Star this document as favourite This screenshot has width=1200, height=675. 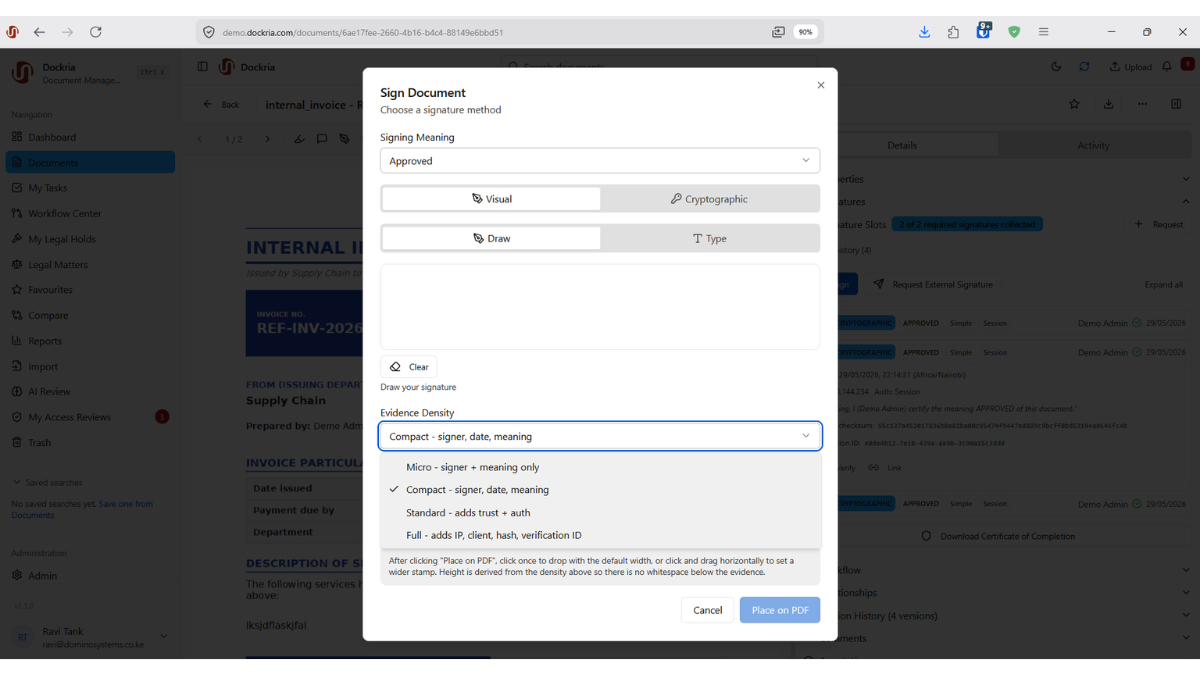pos(1074,104)
